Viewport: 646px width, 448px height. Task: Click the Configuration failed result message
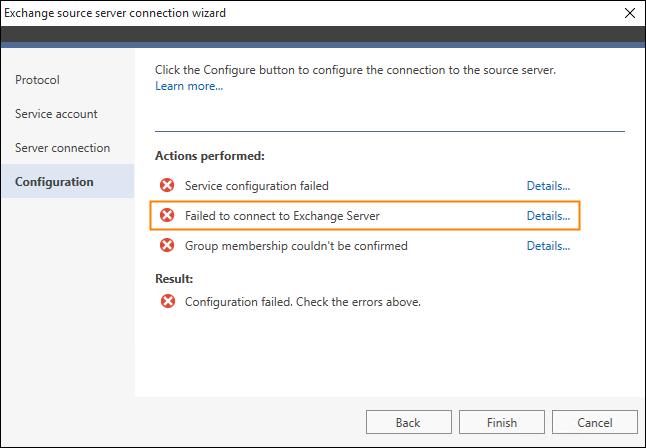303,302
